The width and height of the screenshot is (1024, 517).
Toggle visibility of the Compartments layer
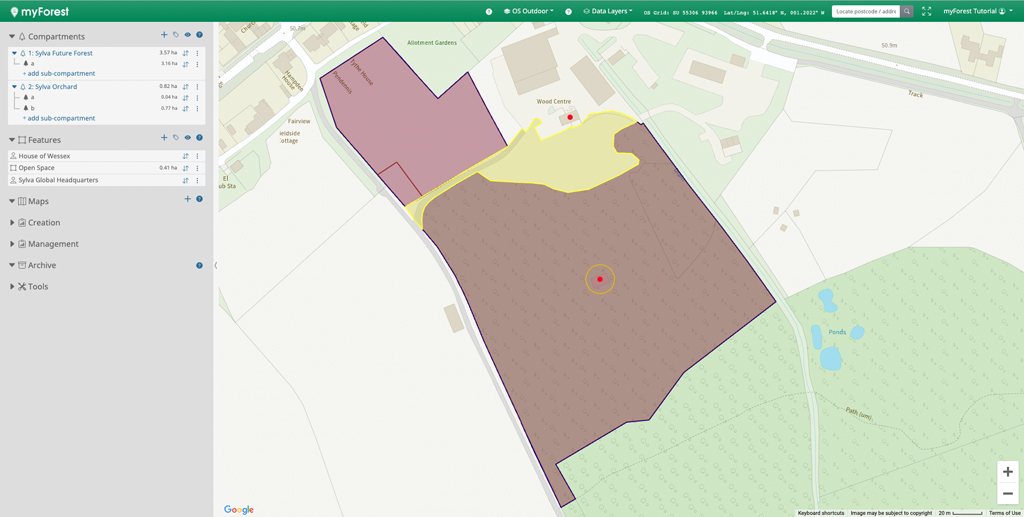pos(187,35)
